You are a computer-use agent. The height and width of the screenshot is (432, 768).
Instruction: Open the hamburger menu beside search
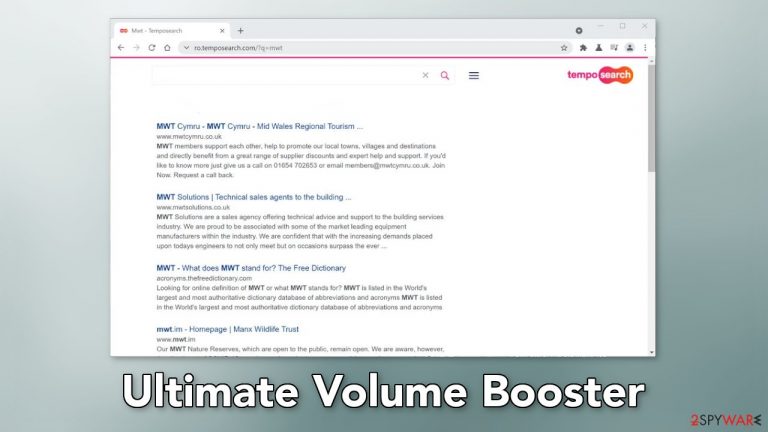pyautogui.click(x=474, y=75)
